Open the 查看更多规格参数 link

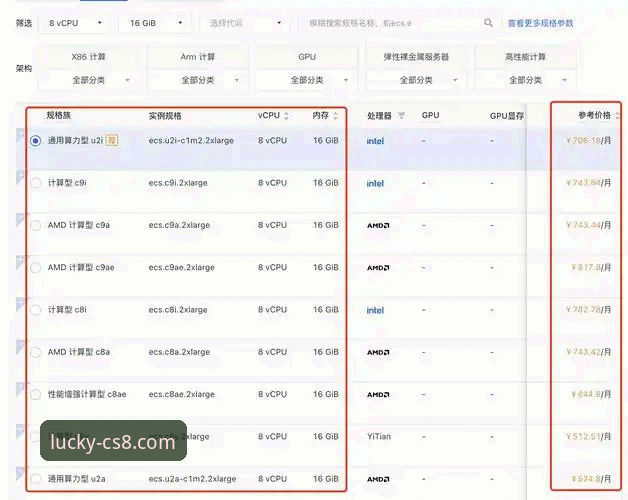(541, 23)
